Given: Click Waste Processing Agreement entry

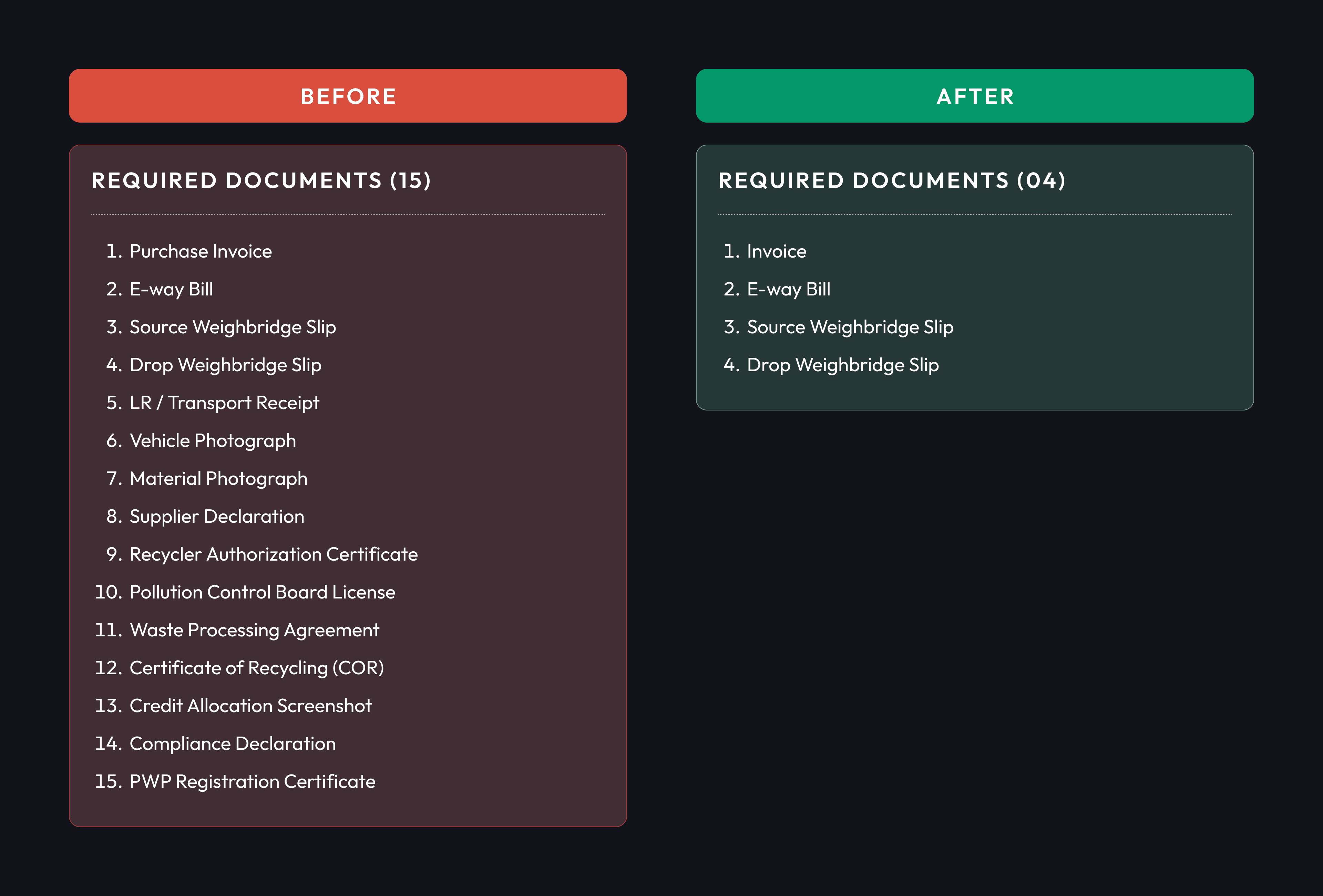Looking at the screenshot, I should [x=254, y=630].
